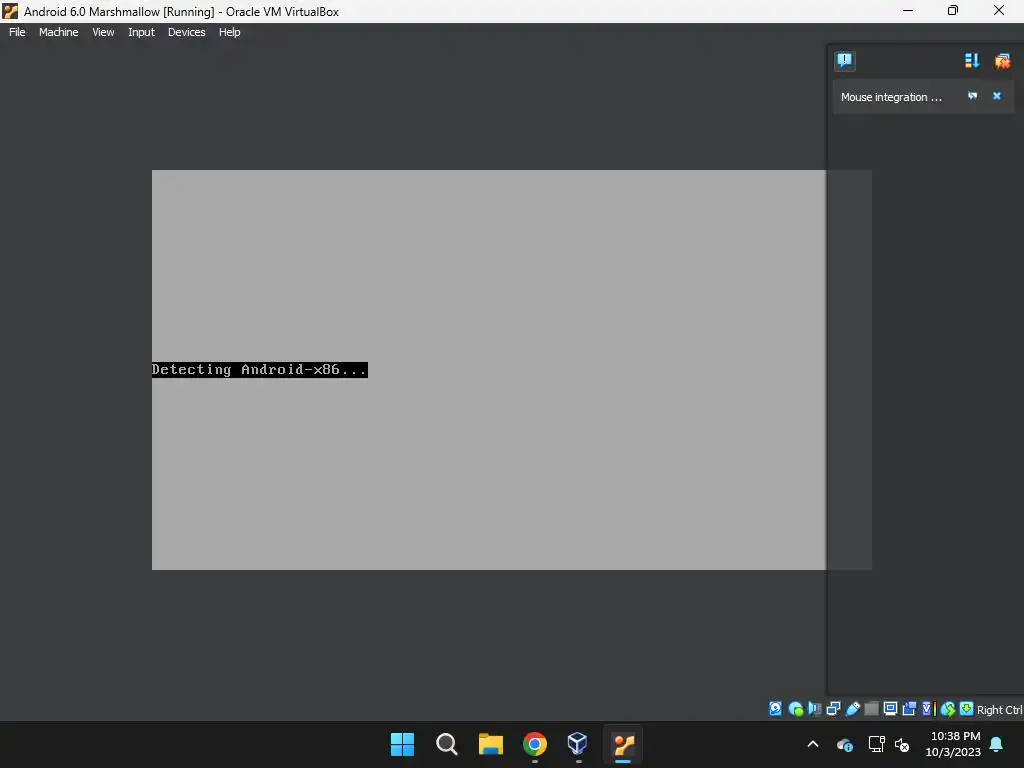This screenshot has width=1024, height=768.
Task: Click the audio status indicator
Action: click(814, 709)
